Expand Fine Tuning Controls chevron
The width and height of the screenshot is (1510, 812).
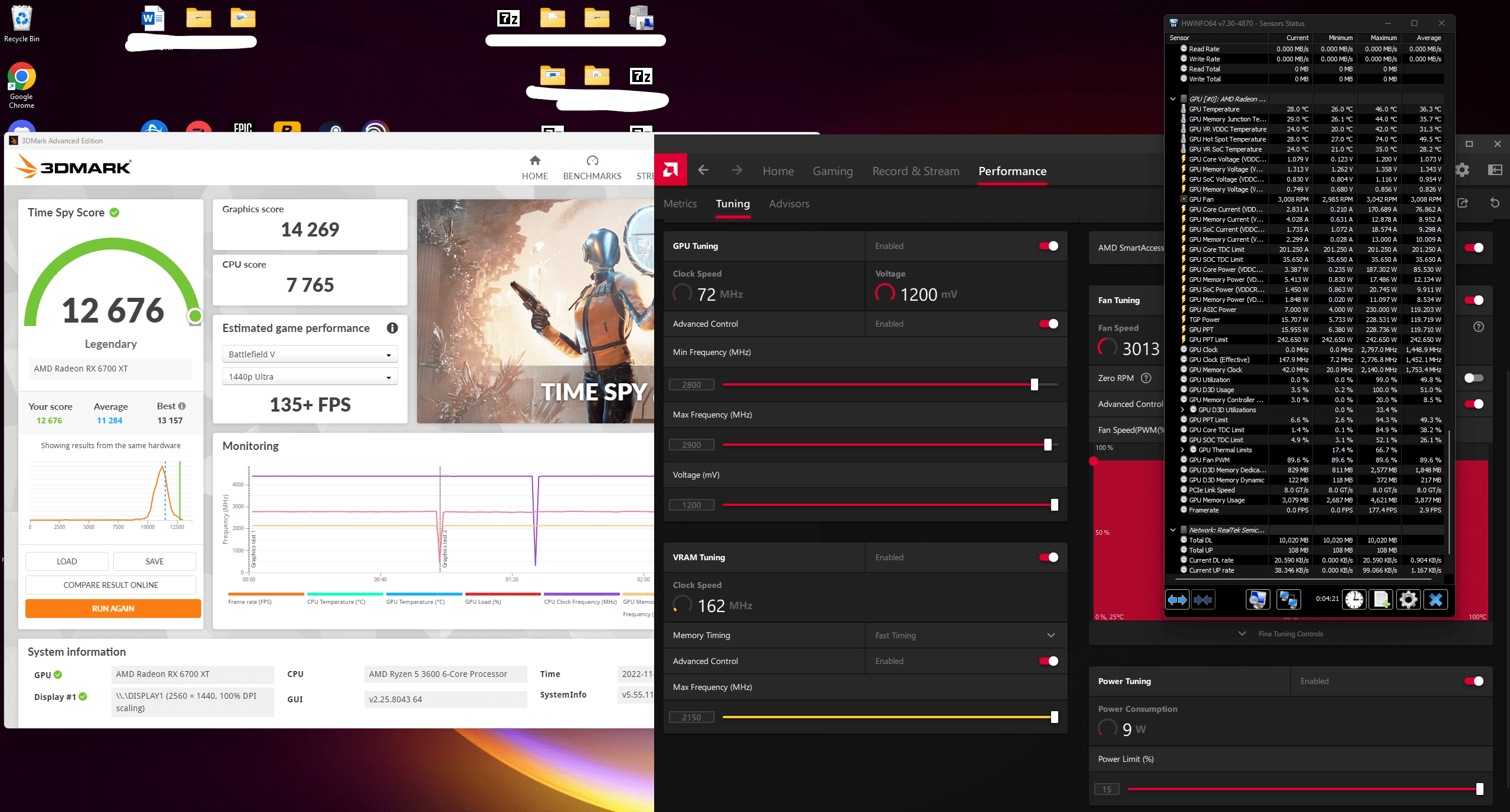(x=1242, y=633)
